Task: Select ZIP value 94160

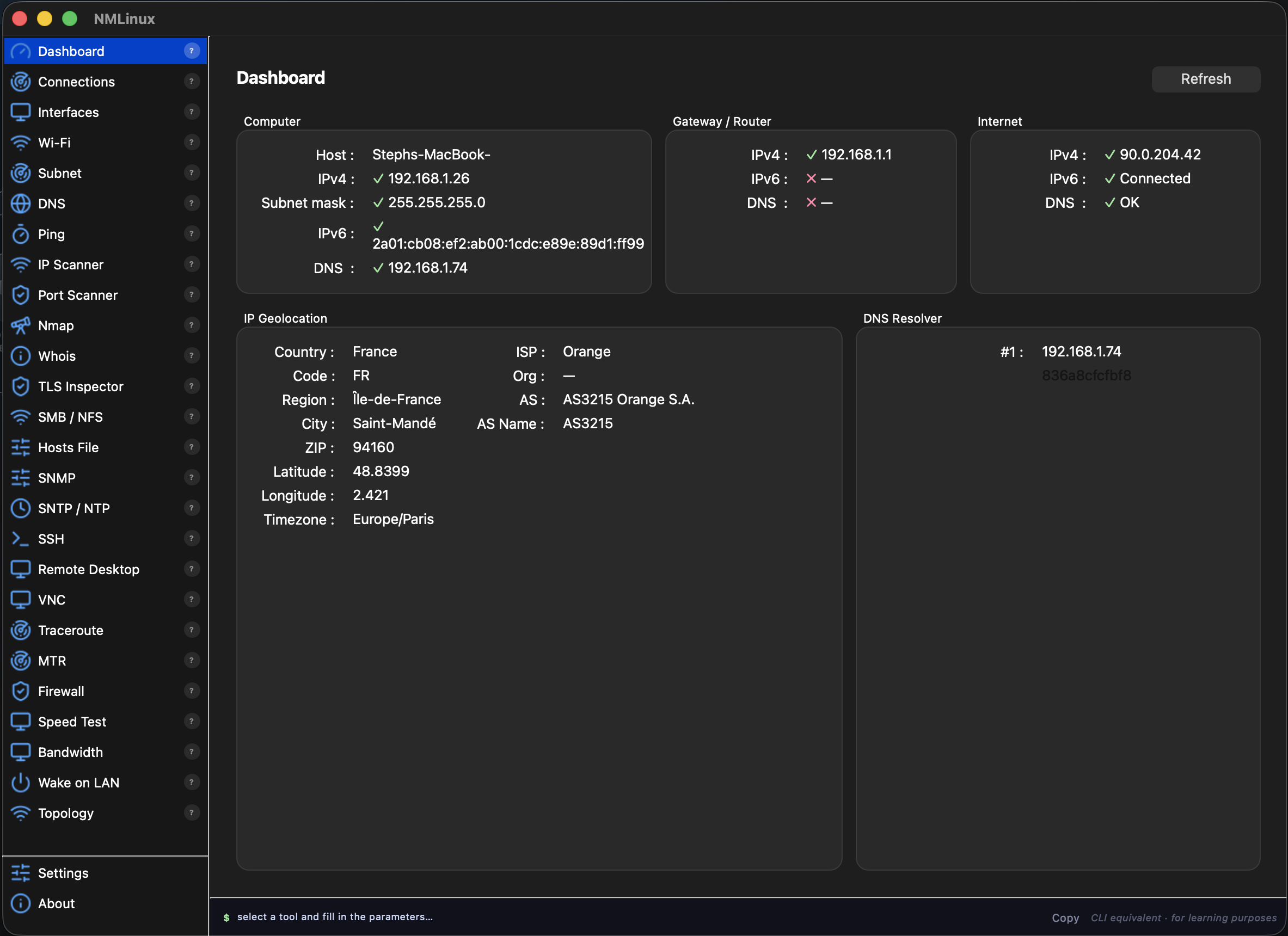Action: (x=373, y=448)
